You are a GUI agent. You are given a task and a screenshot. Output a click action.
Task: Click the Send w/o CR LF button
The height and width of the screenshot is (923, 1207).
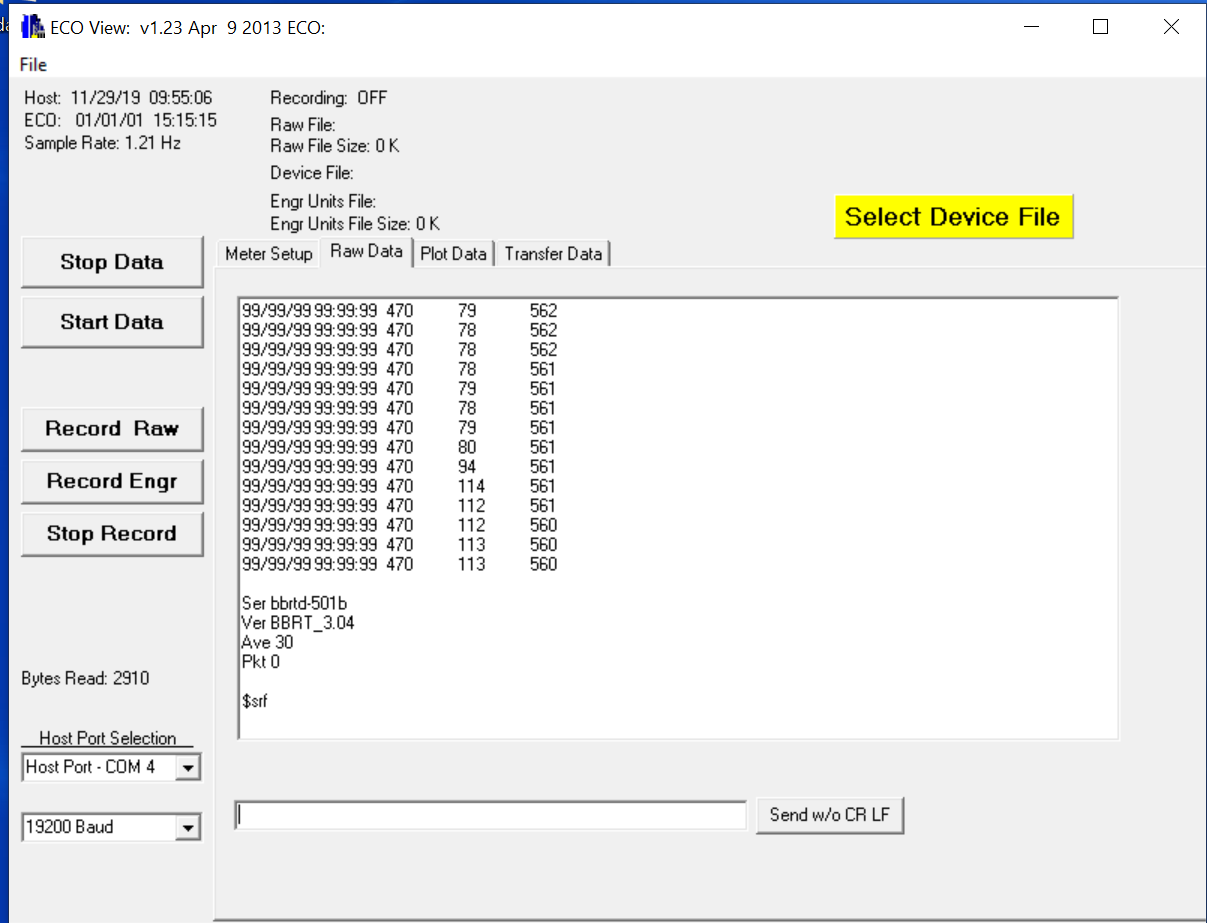[829, 815]
